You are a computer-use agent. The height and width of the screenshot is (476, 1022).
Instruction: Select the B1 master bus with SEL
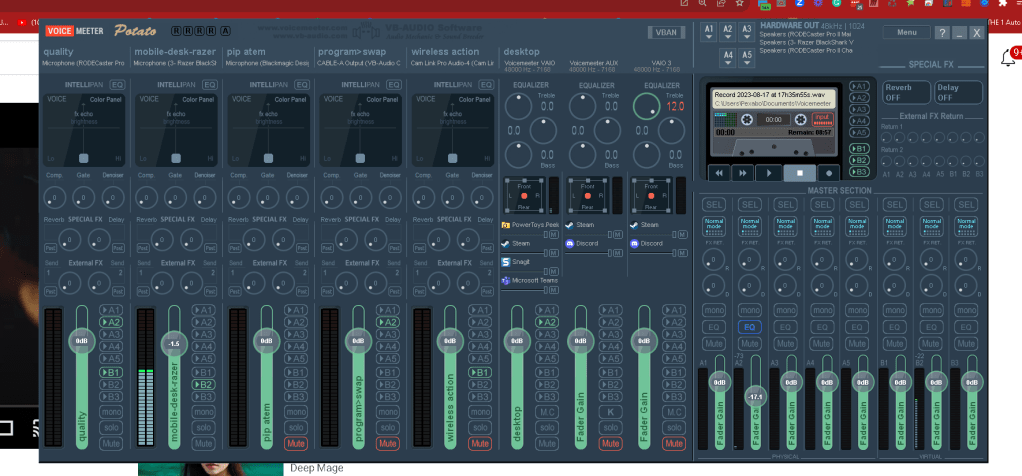tap(894, 205)
